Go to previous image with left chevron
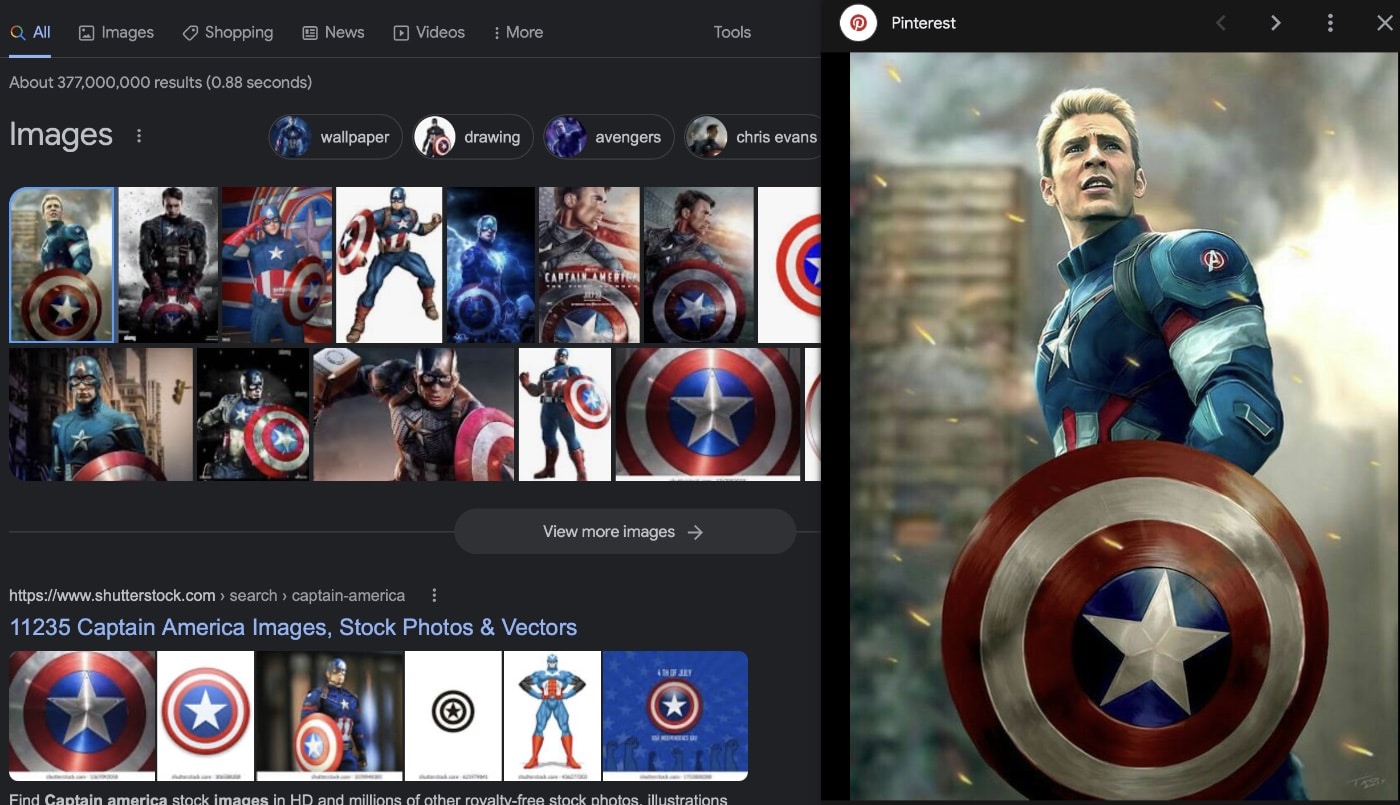This screenshot has width=1400, height=805. [x=1221, y=23]
